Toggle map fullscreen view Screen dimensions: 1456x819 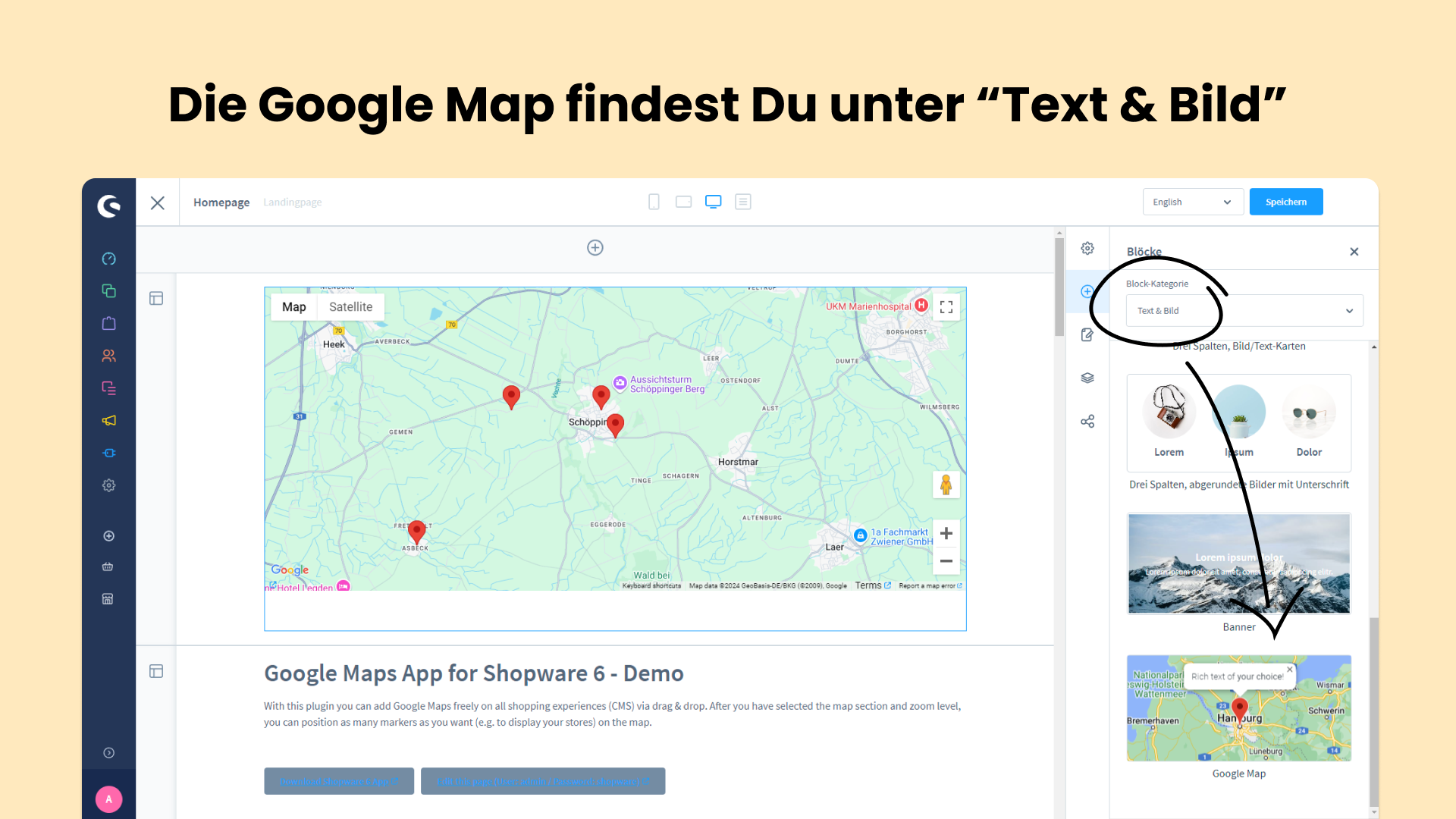[x=946, y=307]
